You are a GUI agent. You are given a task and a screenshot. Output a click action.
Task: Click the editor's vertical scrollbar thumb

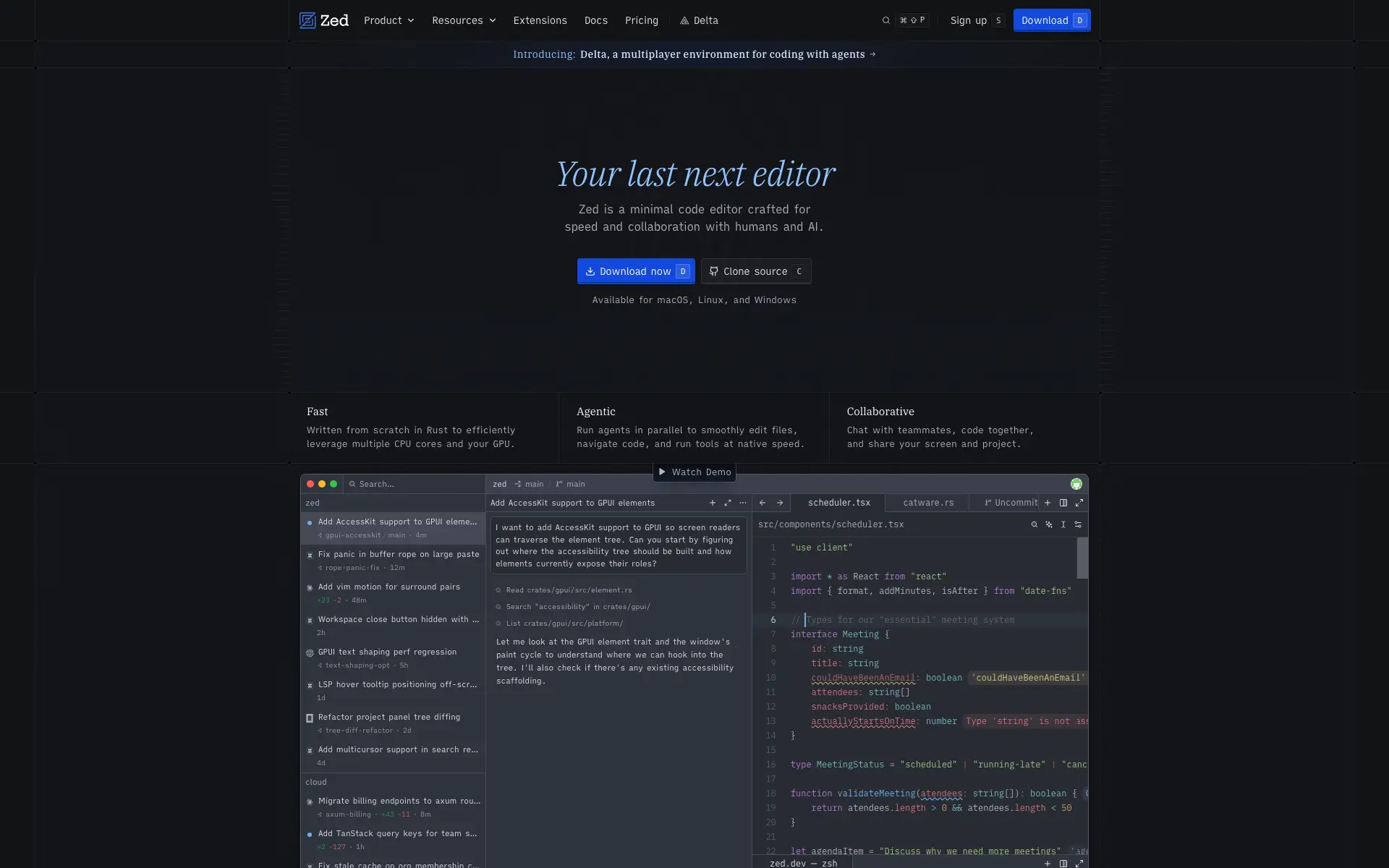[x=1082, y=558]
